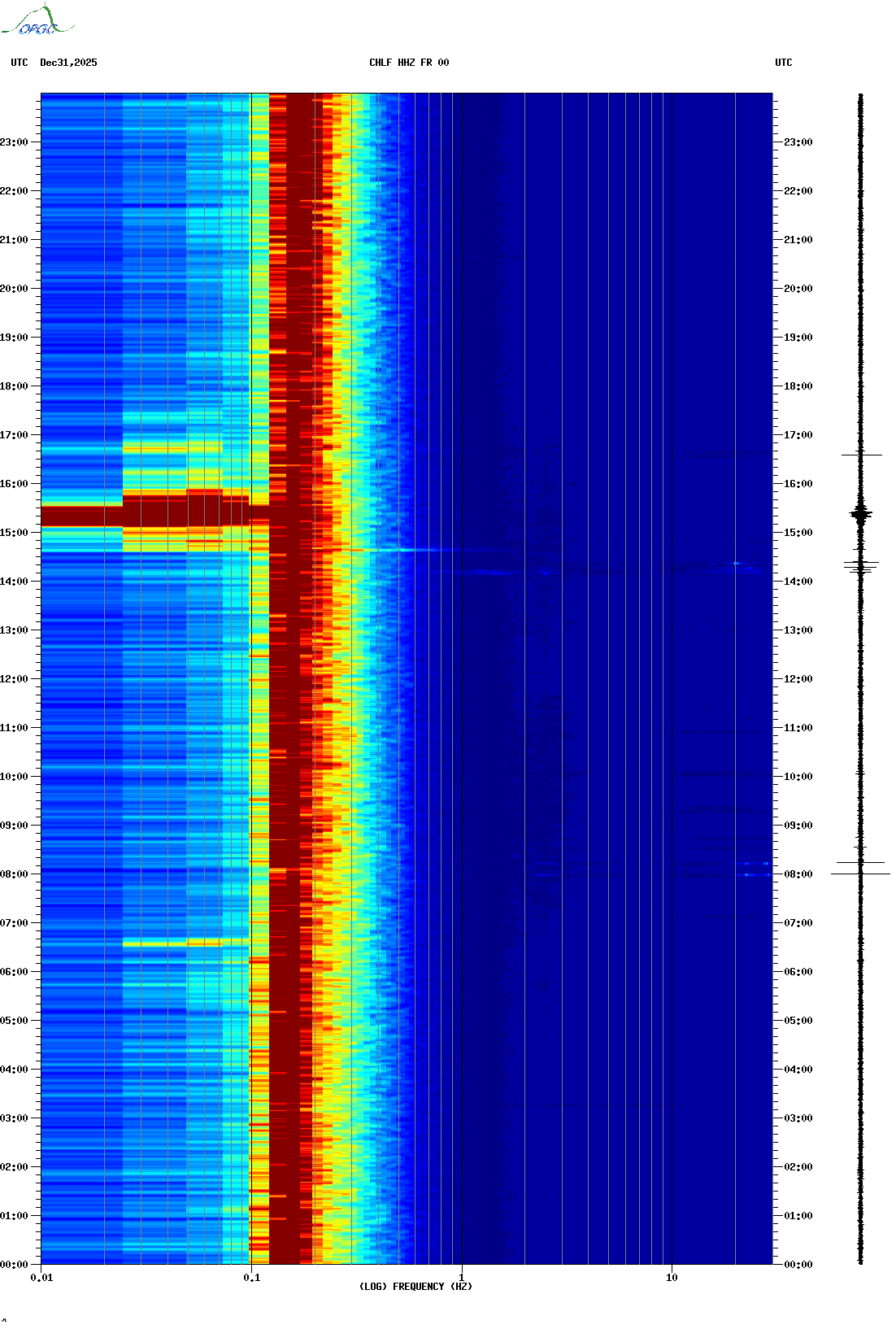896x1329 pixels.
Task: Select 15:00 on the left time axis
Action: coord(14,533)
